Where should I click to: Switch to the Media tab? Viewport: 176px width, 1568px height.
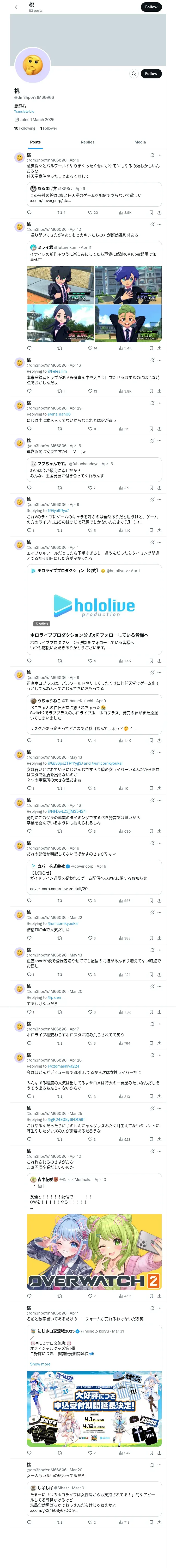pos(139,142)
